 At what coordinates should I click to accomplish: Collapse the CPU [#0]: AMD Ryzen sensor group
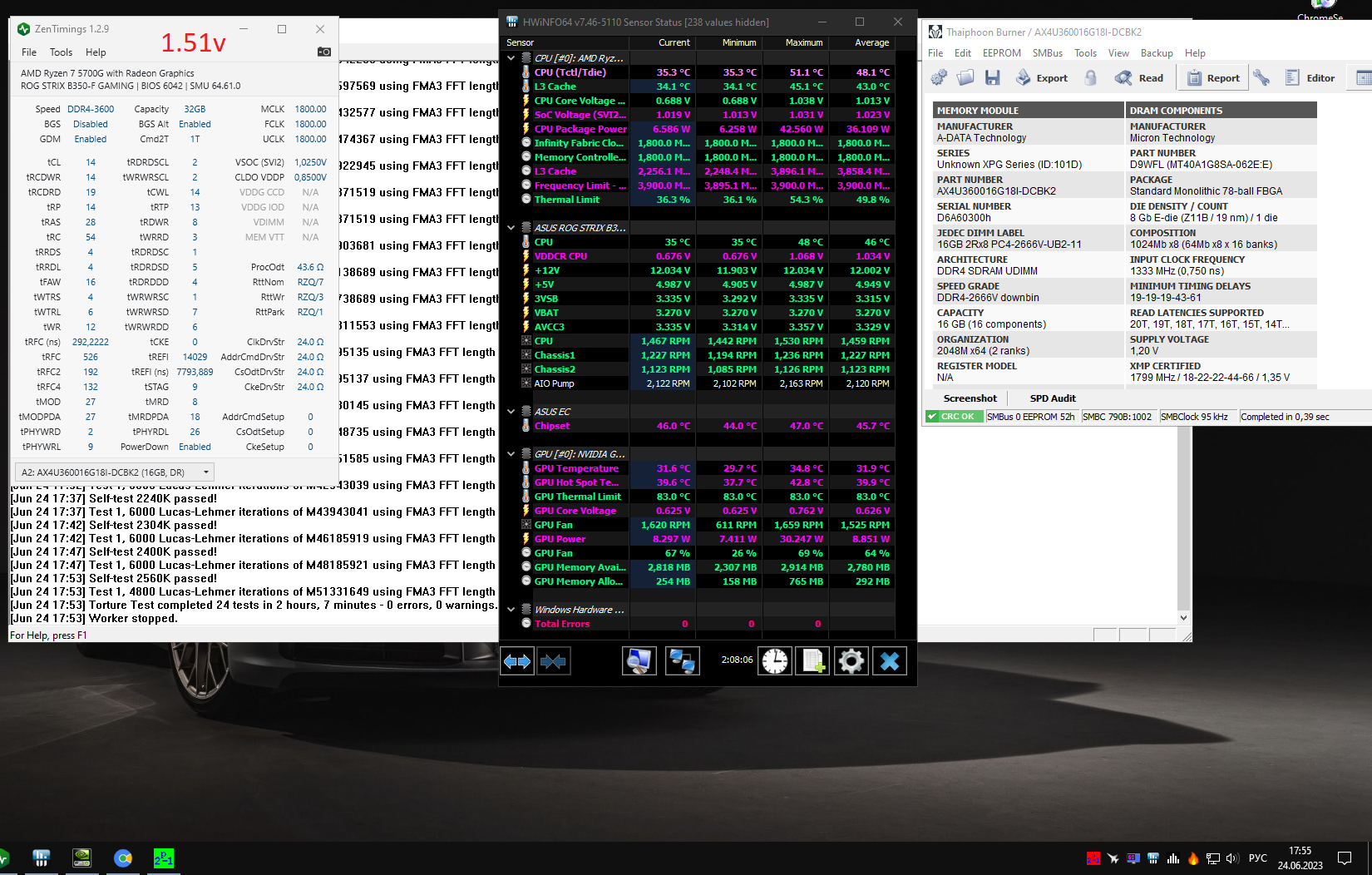[511, 58]
